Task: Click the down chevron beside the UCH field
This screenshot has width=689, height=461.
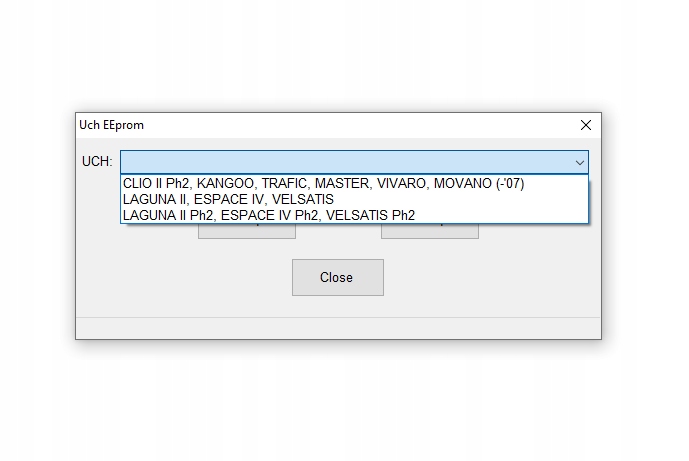Action: coord(580,163)
